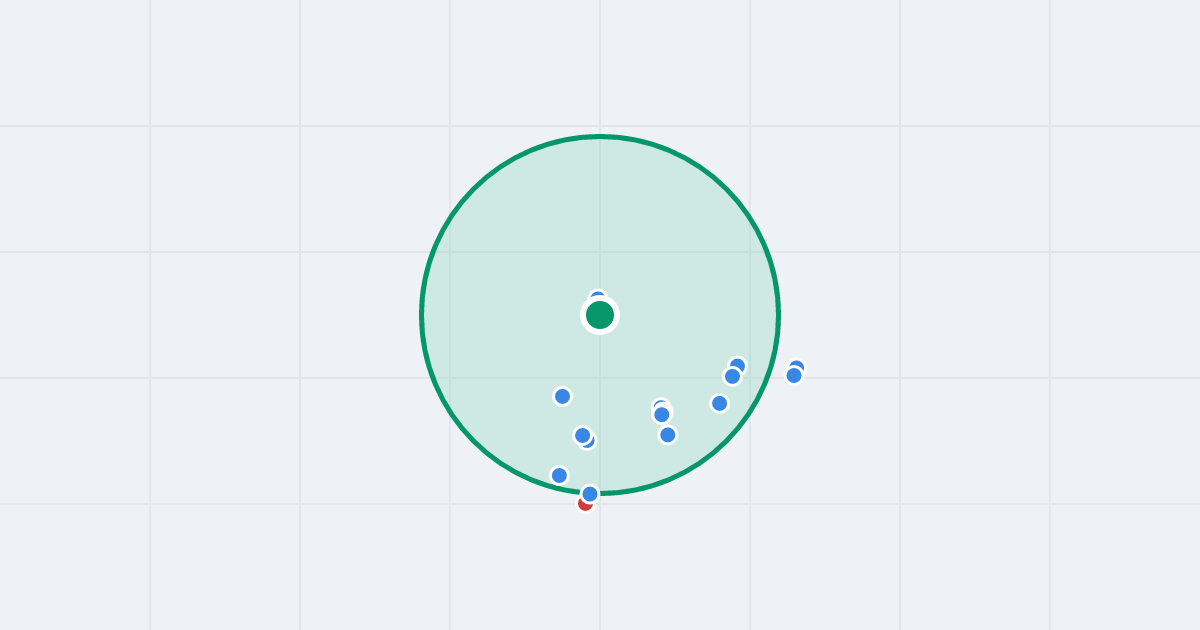Select the isolated blue dot left of center inside the circle
1200x630 pixels.
tap(563, 396)
